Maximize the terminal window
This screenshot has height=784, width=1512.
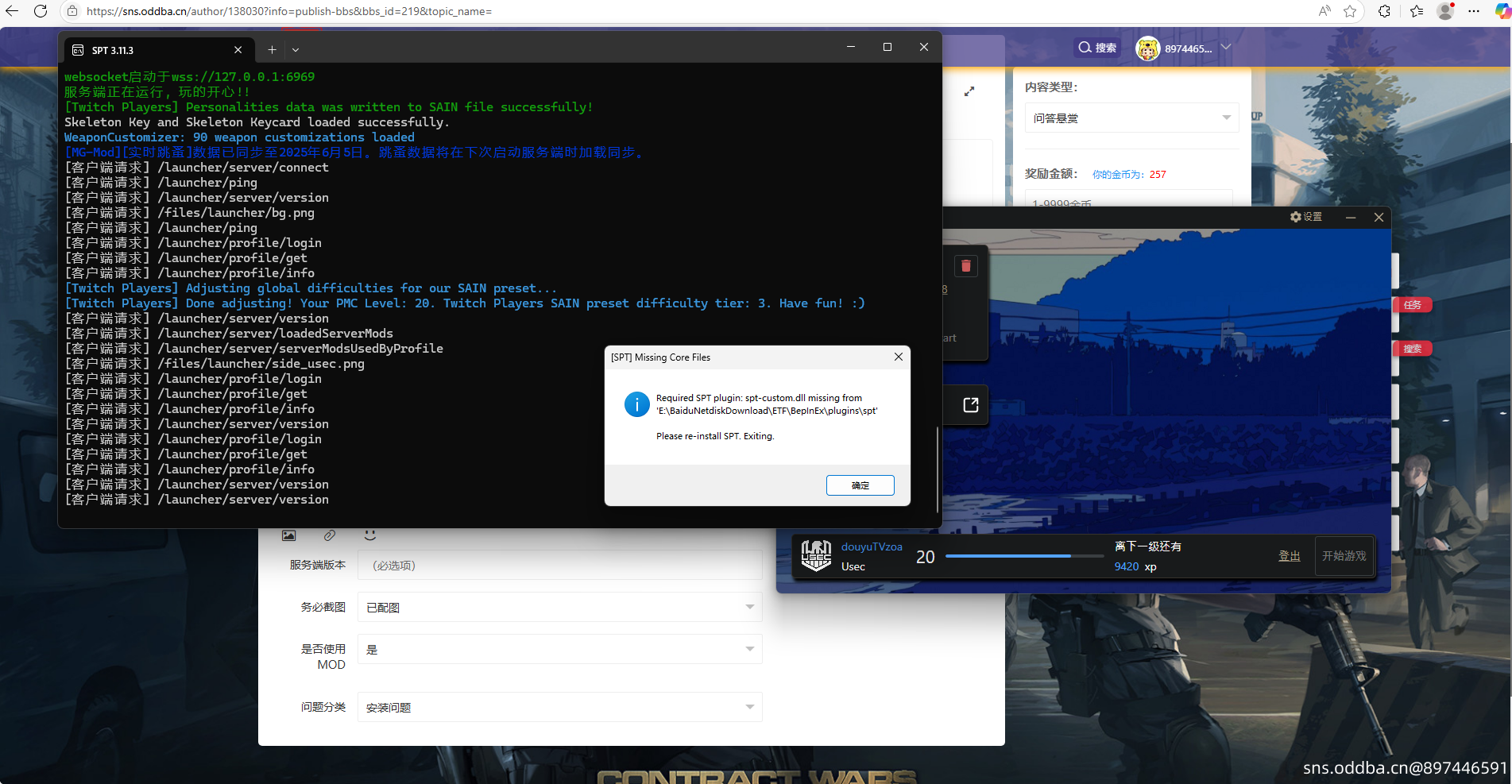click(x=887, y=47)
